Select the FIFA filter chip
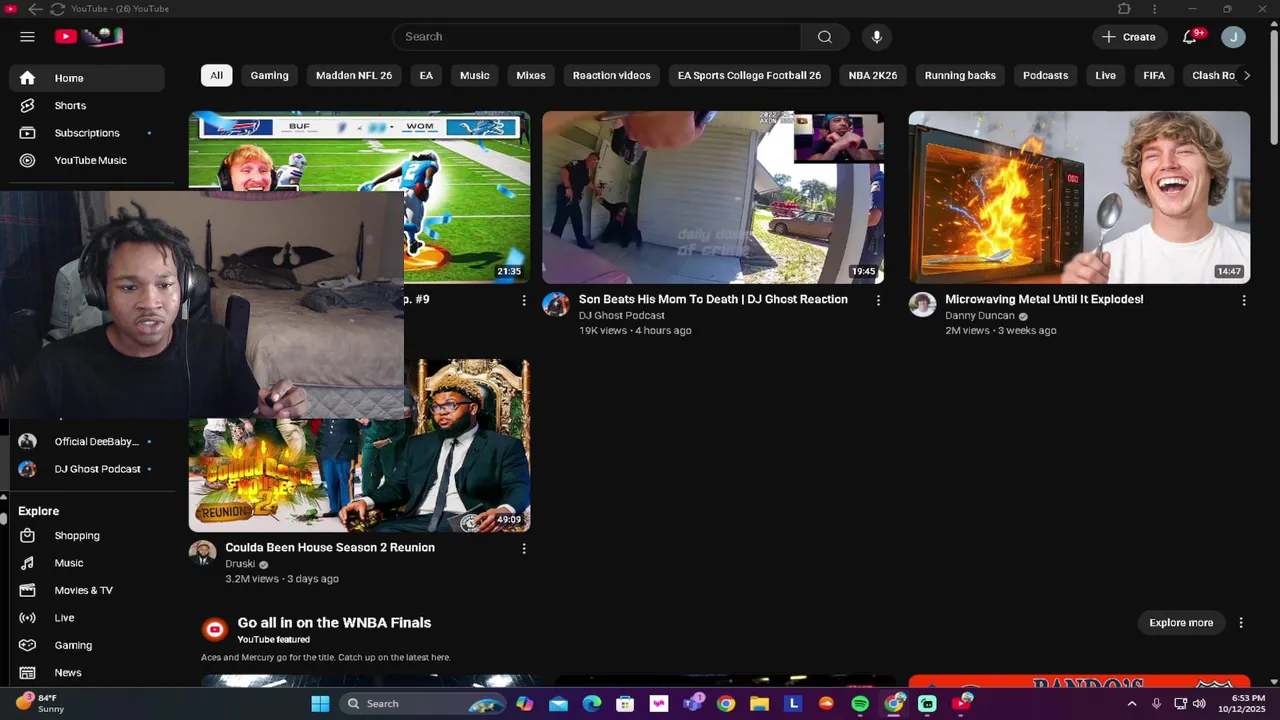Screen dimensions: 1280x720 click(1154, 75)
